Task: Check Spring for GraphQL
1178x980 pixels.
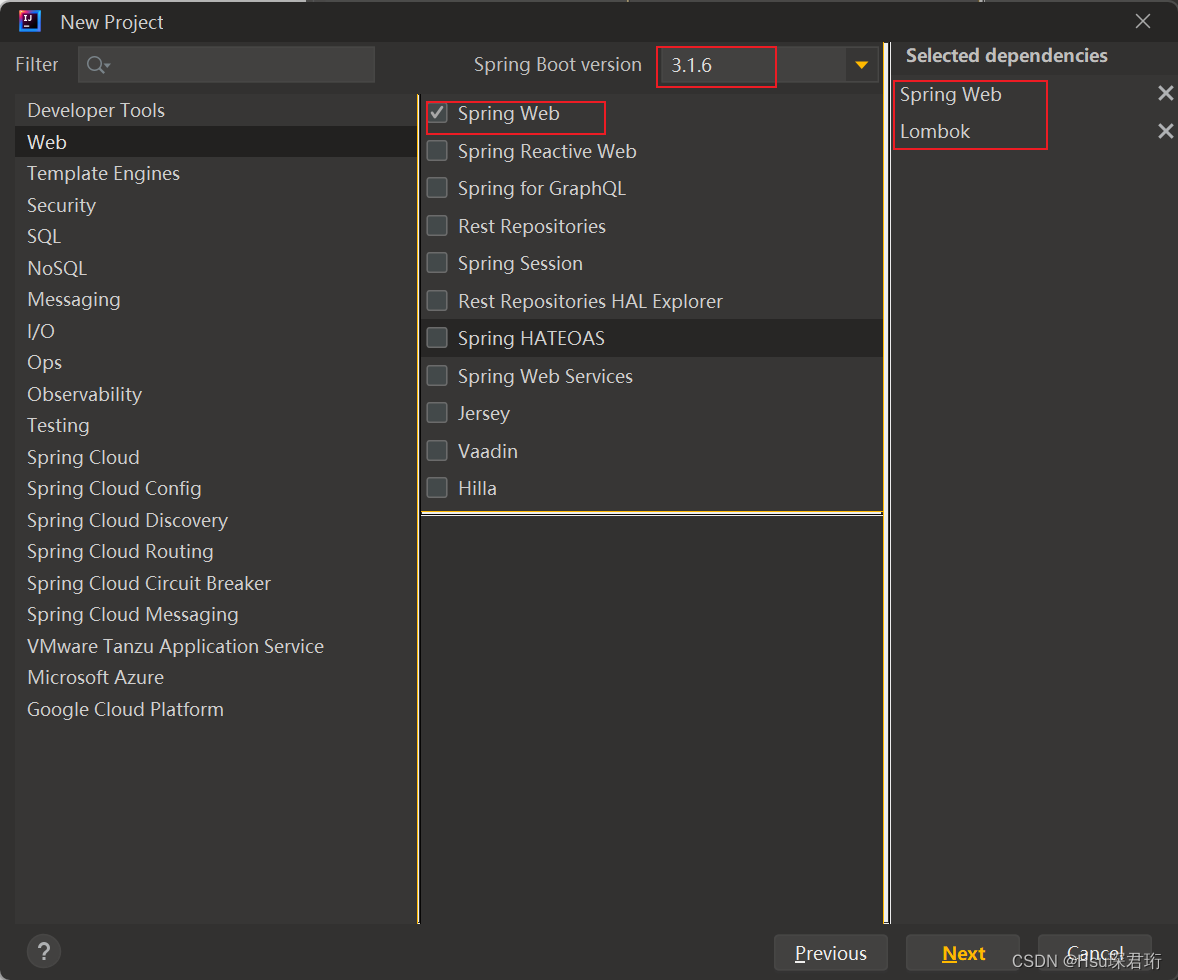Action: [437, 188]
